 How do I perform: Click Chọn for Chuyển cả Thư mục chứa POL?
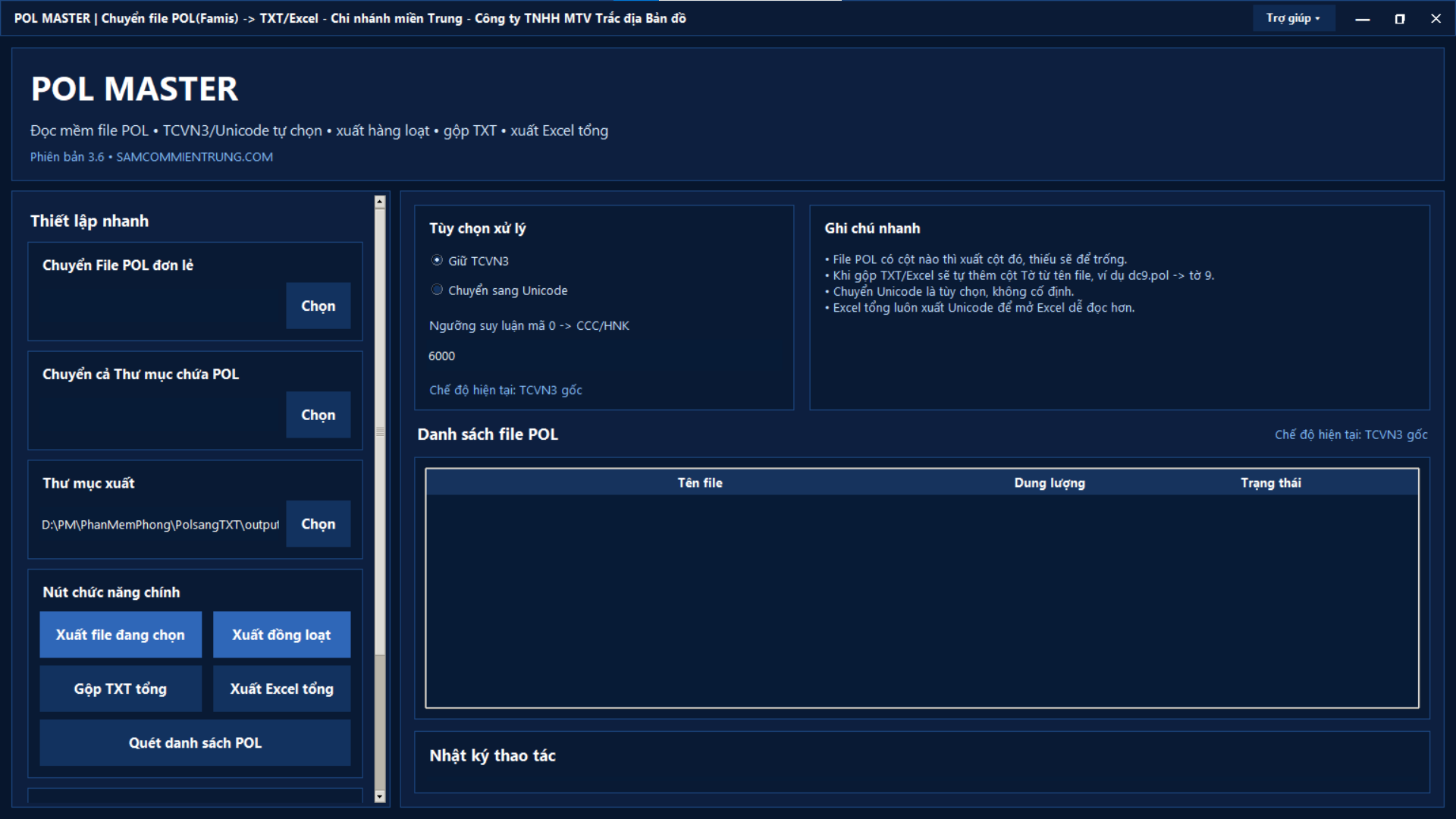click(x=318, y=415)
